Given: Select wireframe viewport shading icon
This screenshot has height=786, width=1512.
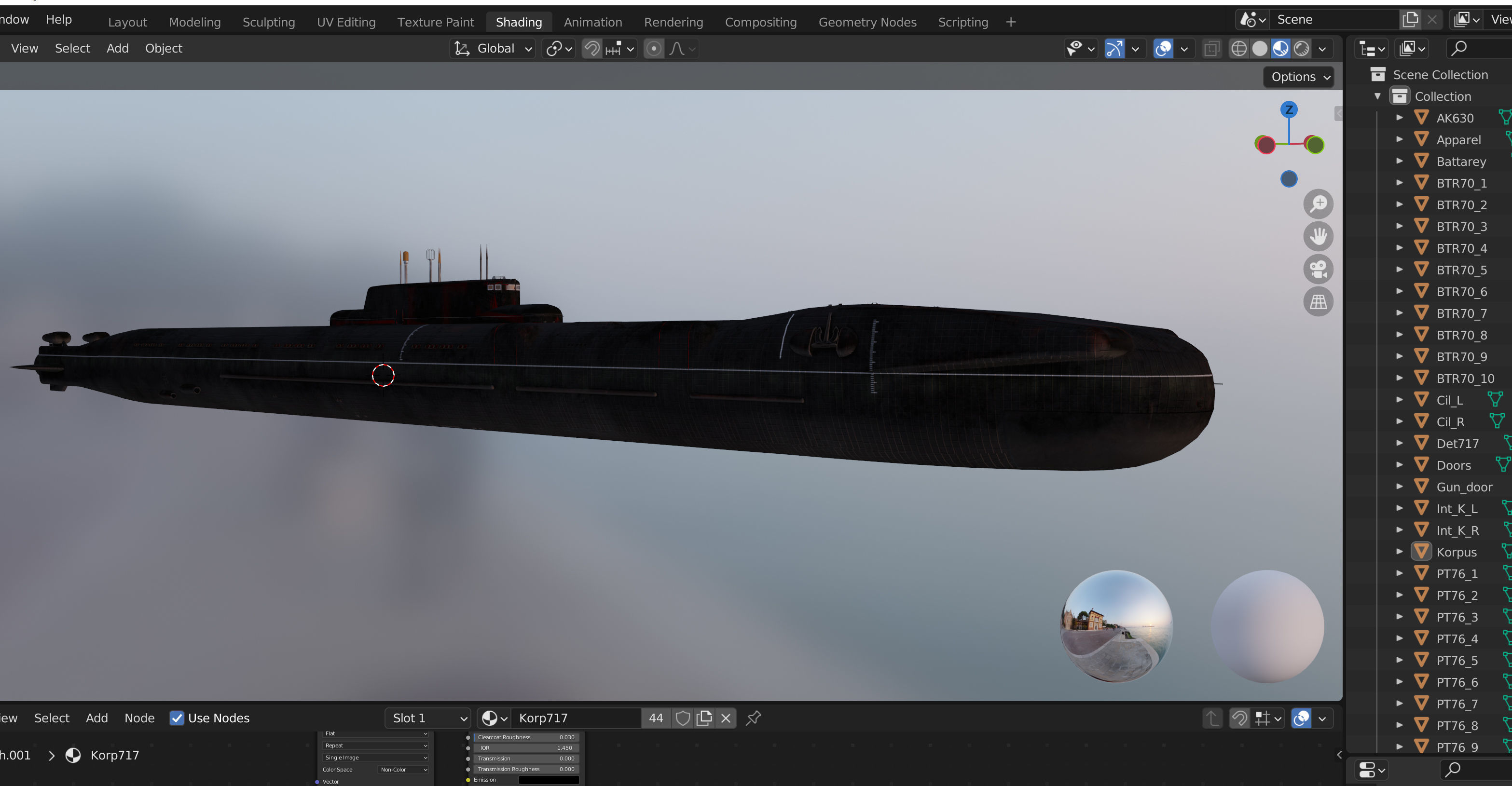Looking at the screenshot, I should coord(1238,49).
